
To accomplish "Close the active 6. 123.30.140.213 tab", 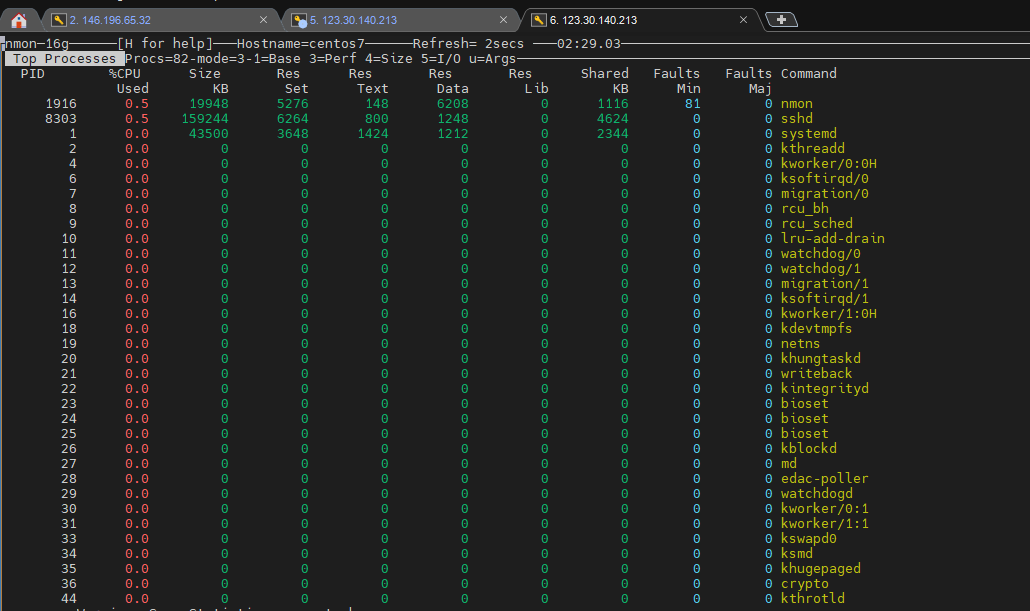I will coord(743,20).
